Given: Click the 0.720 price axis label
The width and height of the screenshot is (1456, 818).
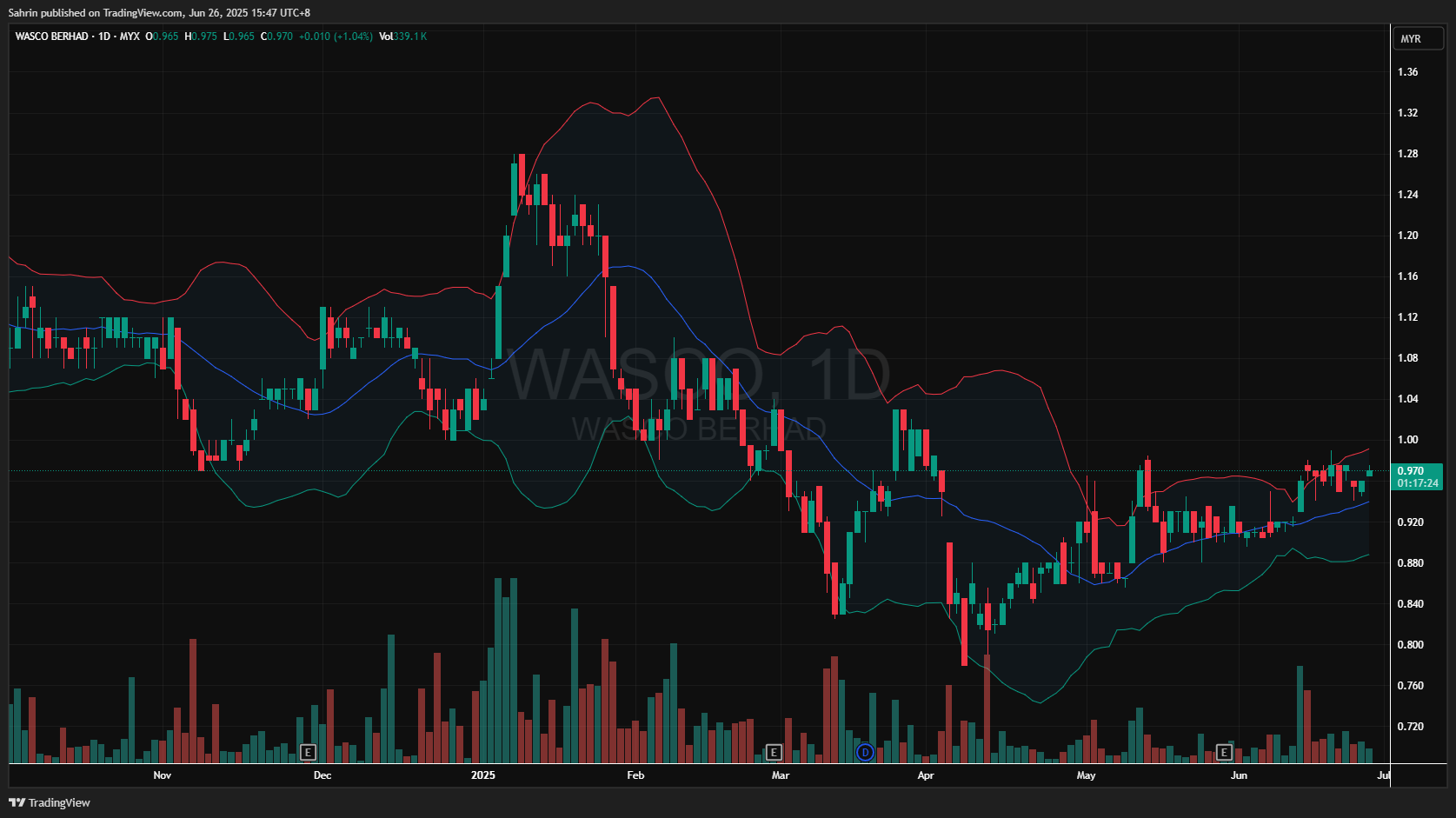Looking at the screenshot, I should click(1410, 727).
